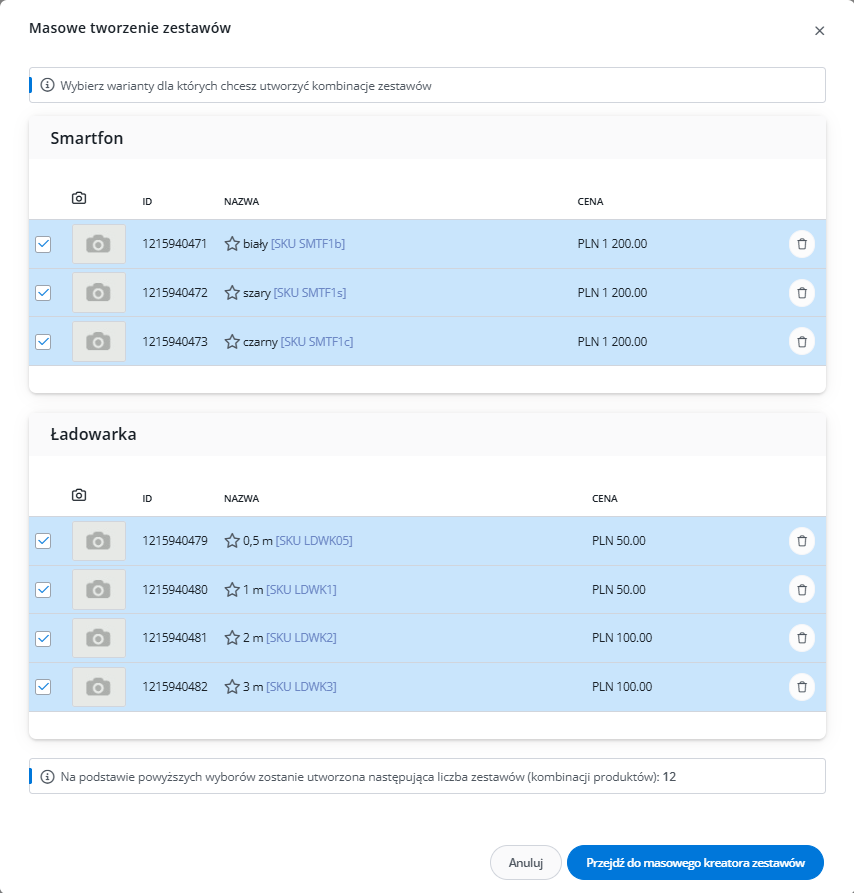The height and width of the screenshot is (893, 854).
Task: Select ID 1215940479
Action: 175,540
